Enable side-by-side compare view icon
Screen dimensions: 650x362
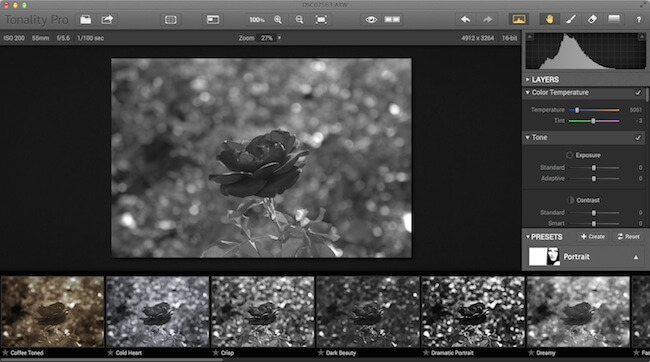coord(392,19)
